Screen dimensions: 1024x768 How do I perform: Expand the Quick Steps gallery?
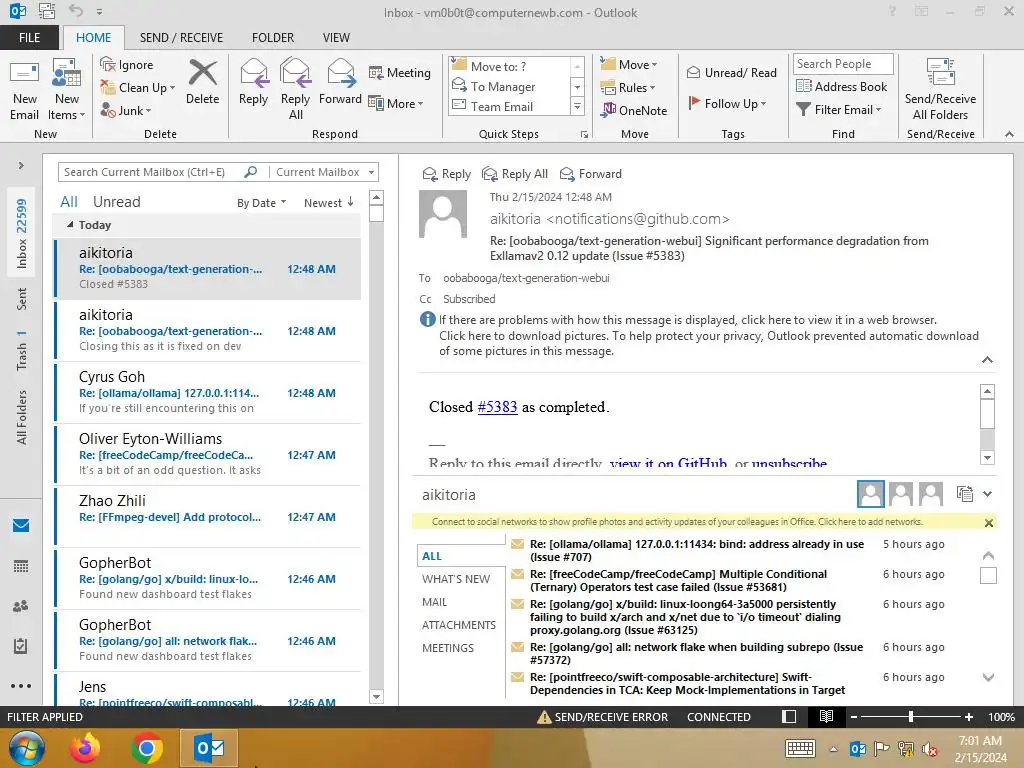(x=577, y=107)
